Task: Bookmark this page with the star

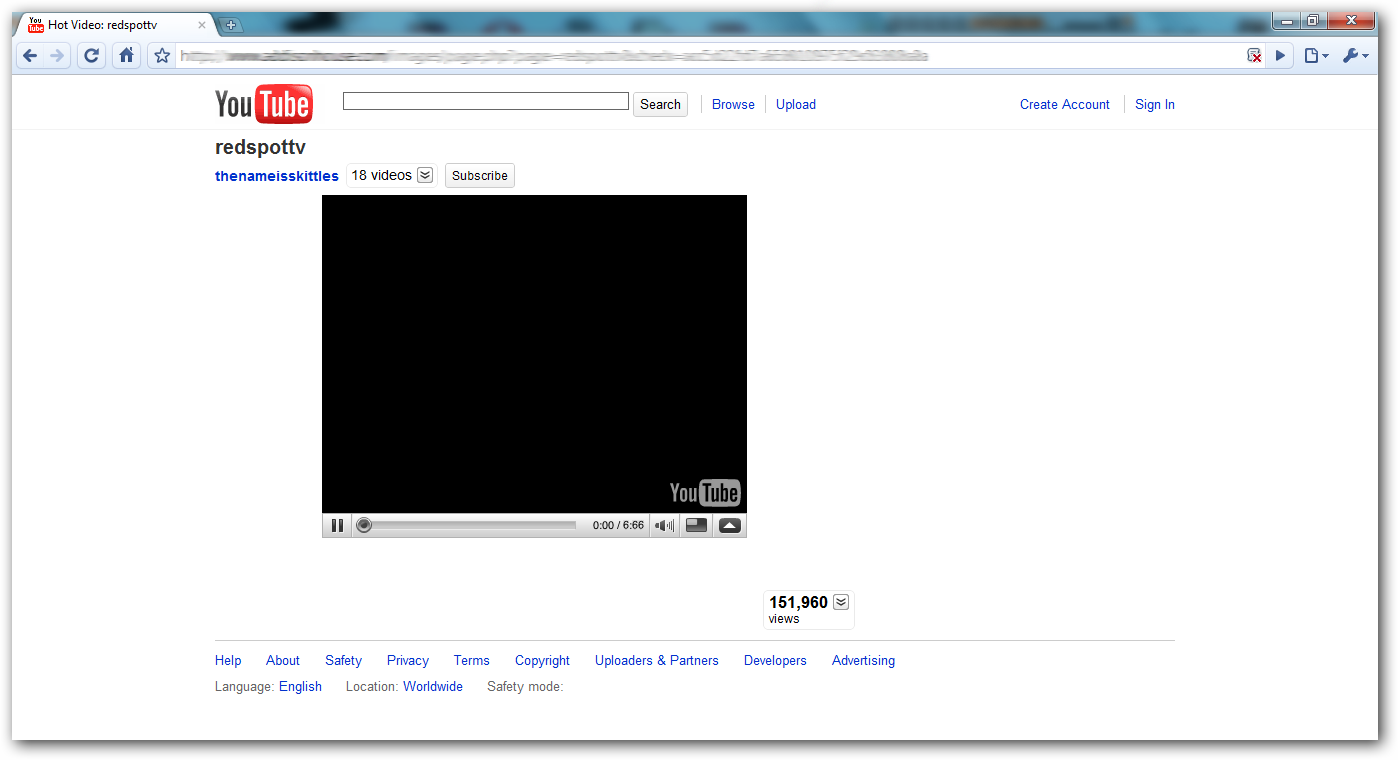Action: [x=162, y=56]
